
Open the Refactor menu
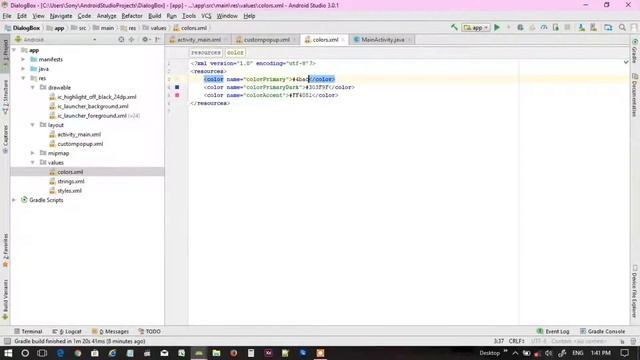tap(132, 16)
